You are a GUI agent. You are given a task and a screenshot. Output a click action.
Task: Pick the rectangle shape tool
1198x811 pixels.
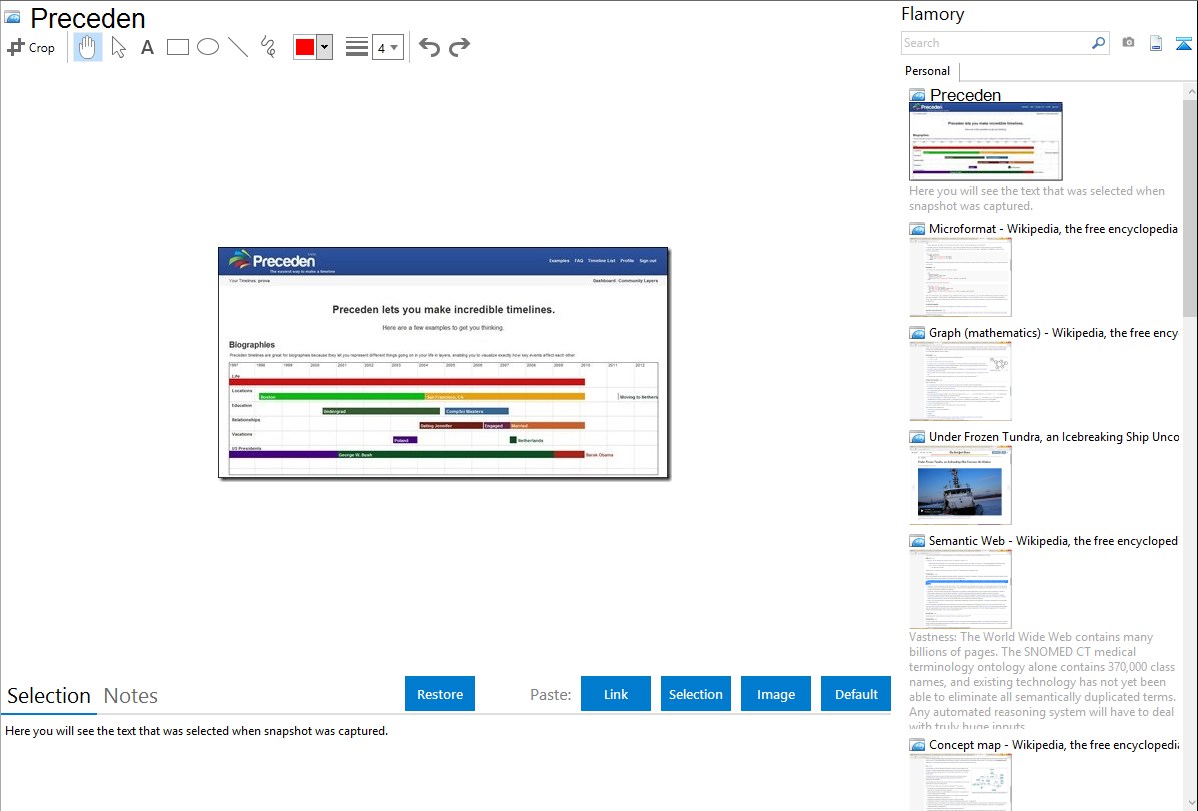(x=177, y=47)
